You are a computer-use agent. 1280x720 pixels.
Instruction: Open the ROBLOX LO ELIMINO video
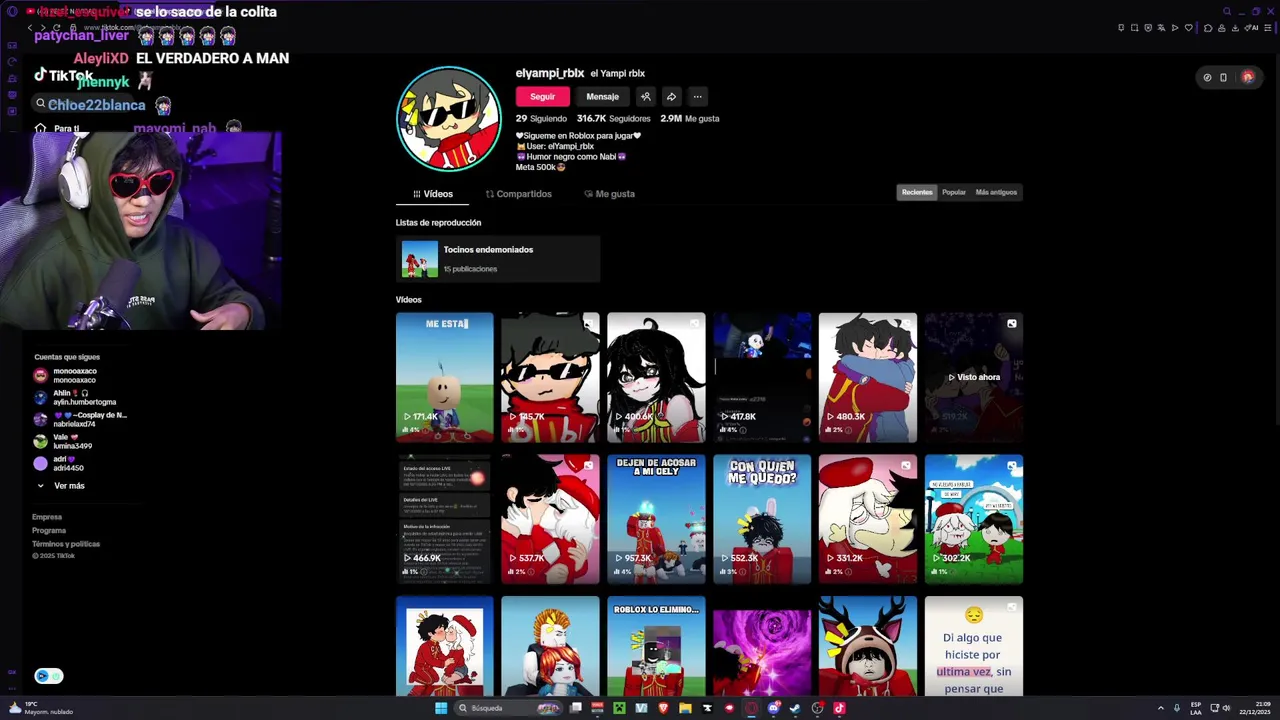(x=656, y=646)
